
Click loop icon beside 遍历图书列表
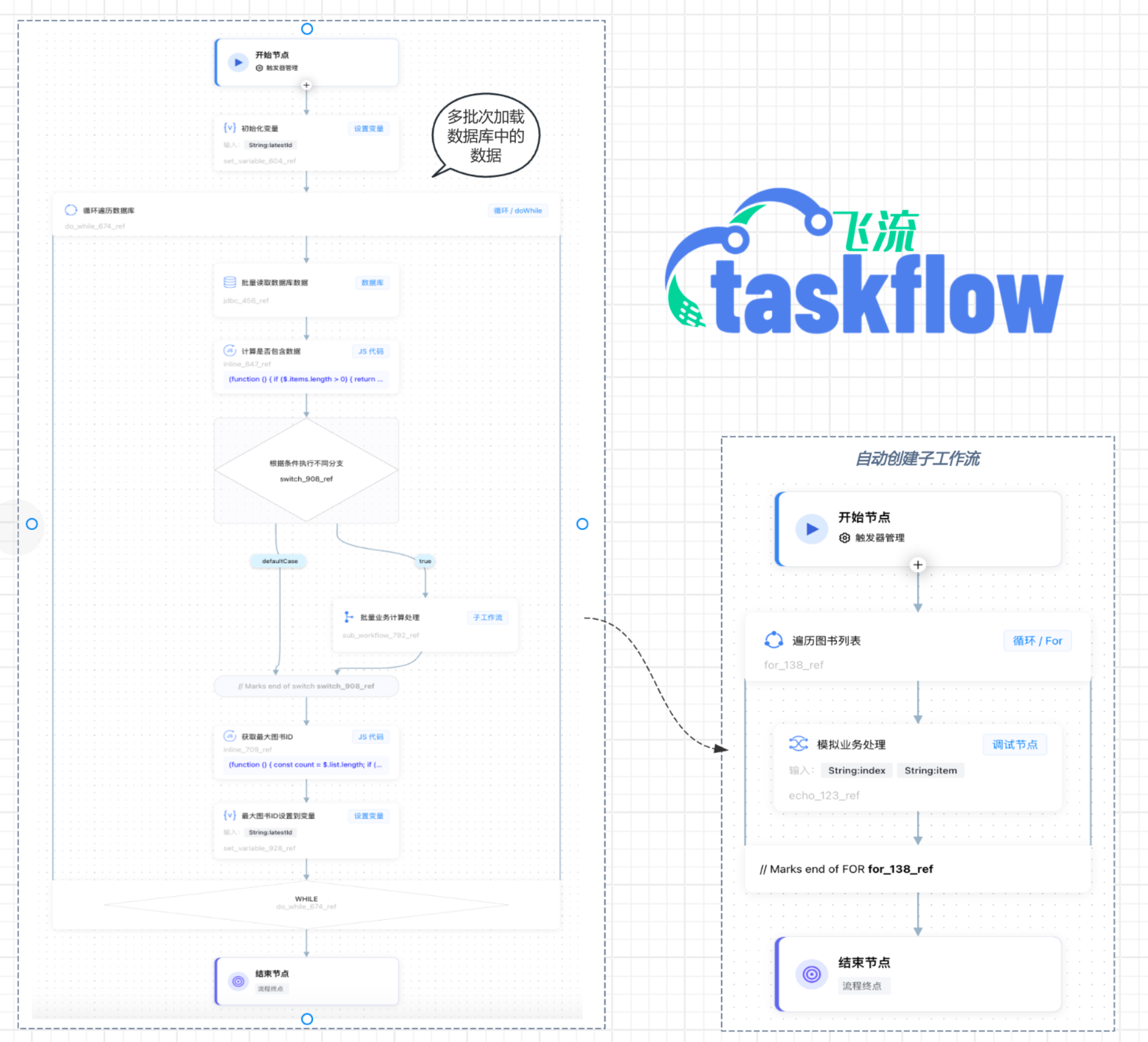coord(774,640)
